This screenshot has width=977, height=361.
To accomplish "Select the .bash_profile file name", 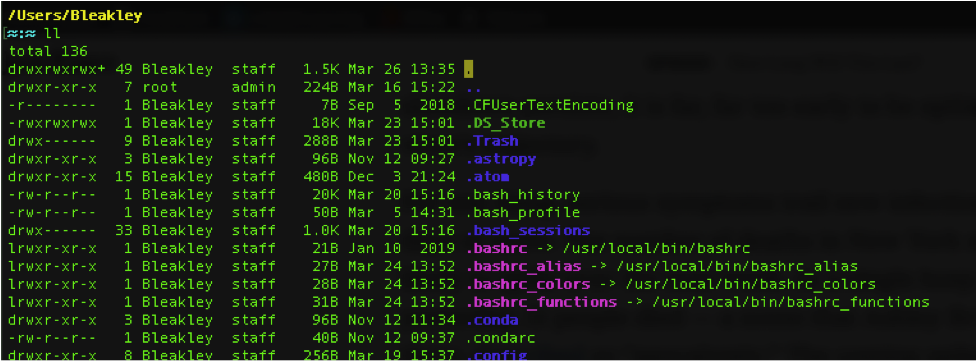I will pyautogui.click(x=523, y=213).
